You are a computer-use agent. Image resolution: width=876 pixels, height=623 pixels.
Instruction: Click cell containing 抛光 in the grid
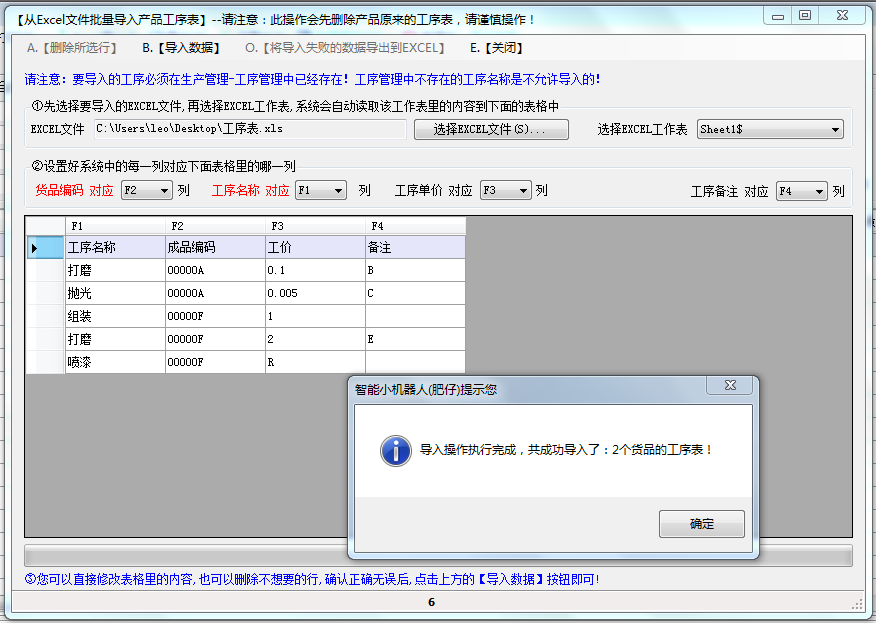114,293
